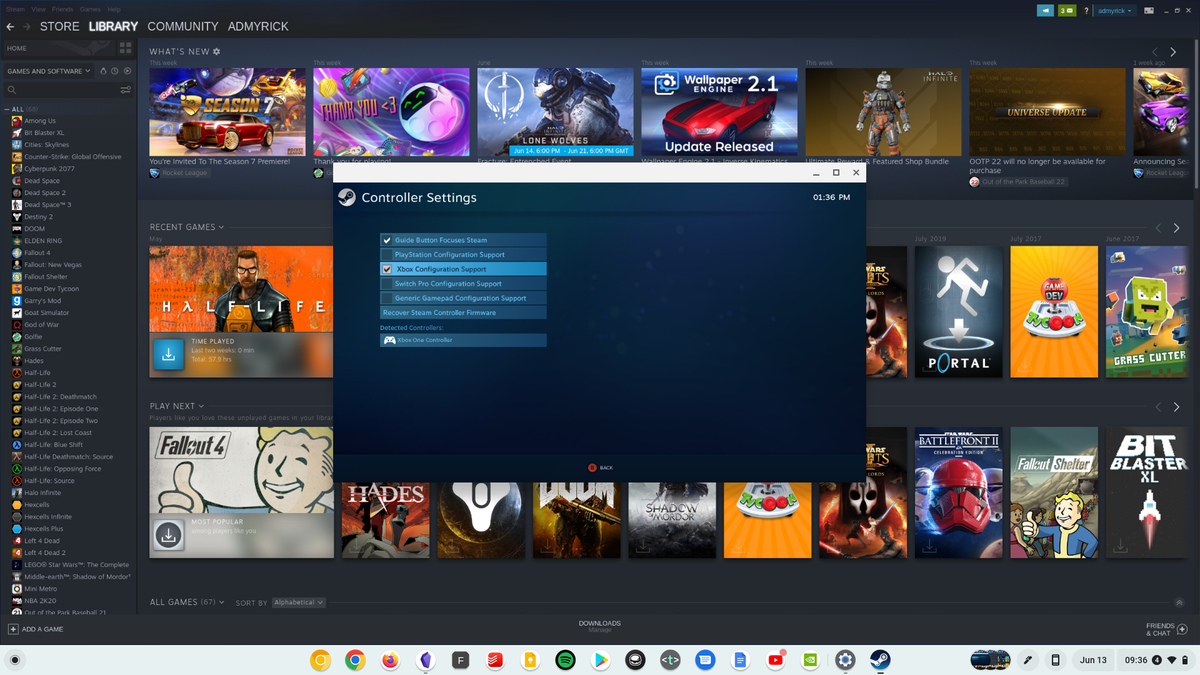1200x675 pixels.
Task: Open Steam from the taskbar dock
Action: click(879, 660)
